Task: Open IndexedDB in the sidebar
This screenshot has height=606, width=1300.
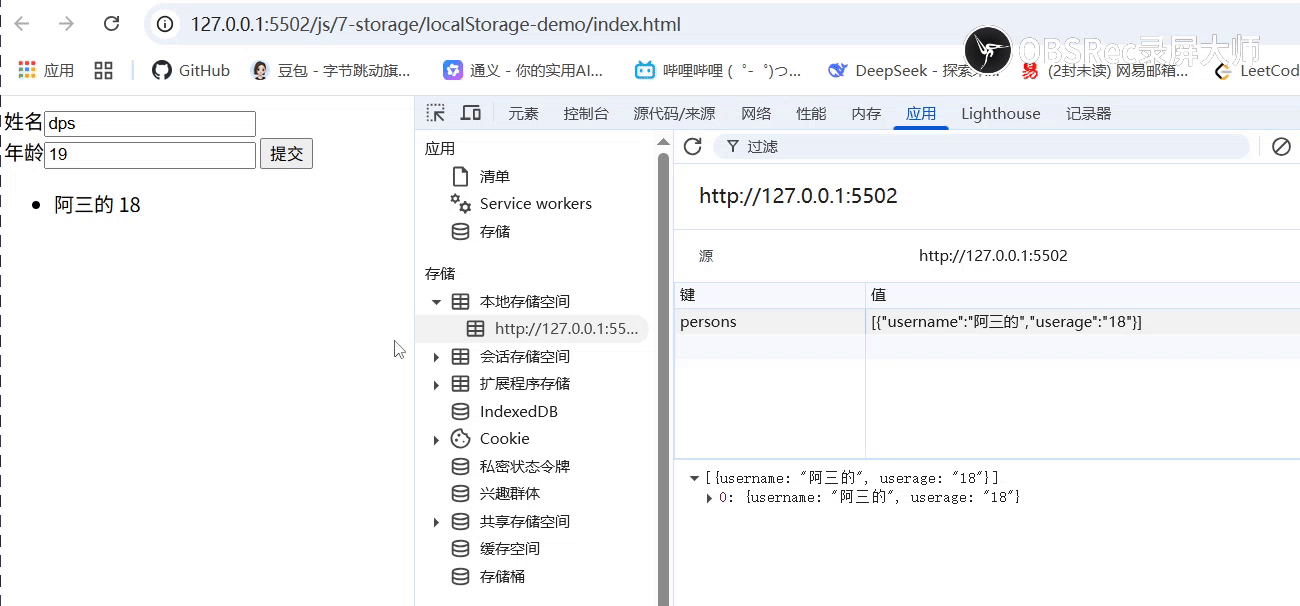Action: coord(518,412)
